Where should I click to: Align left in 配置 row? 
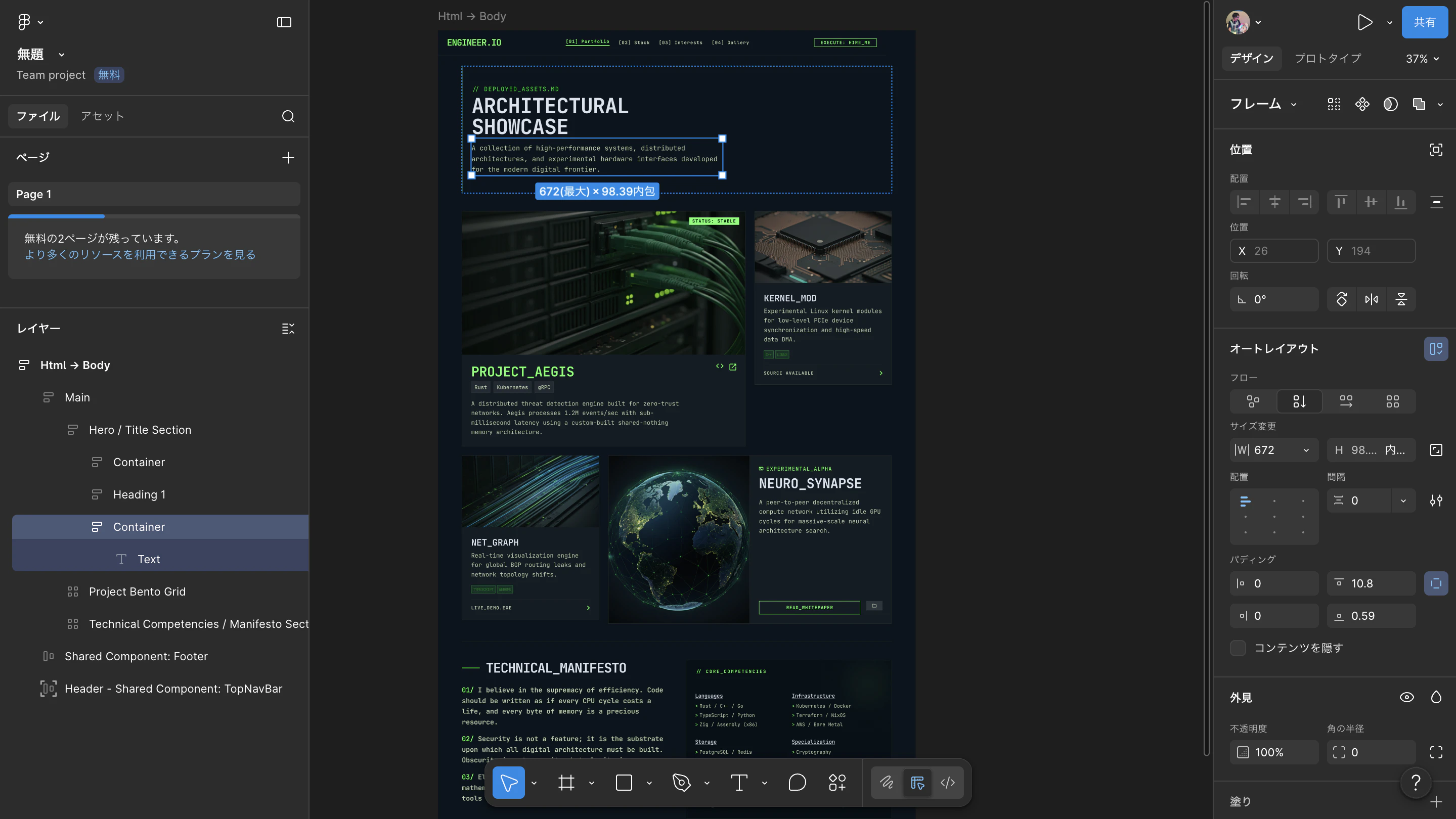click(1244, 202)
